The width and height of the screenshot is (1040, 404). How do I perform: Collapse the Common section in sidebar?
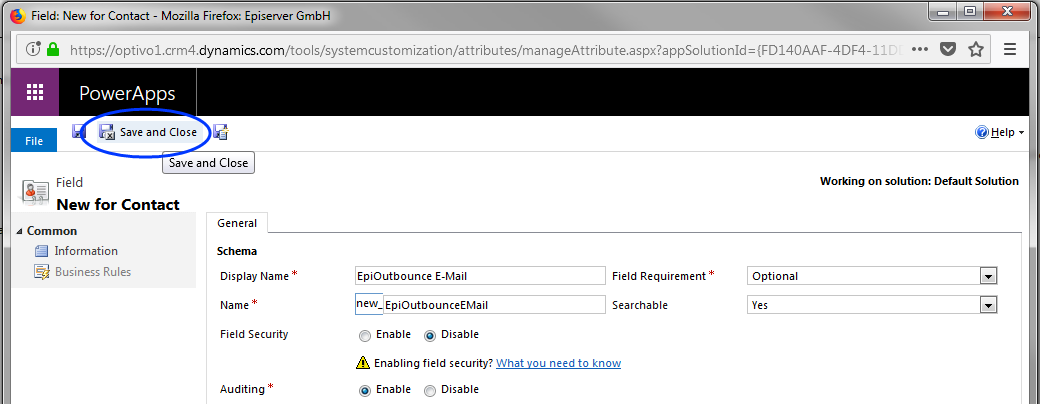(x=22, y=231)
